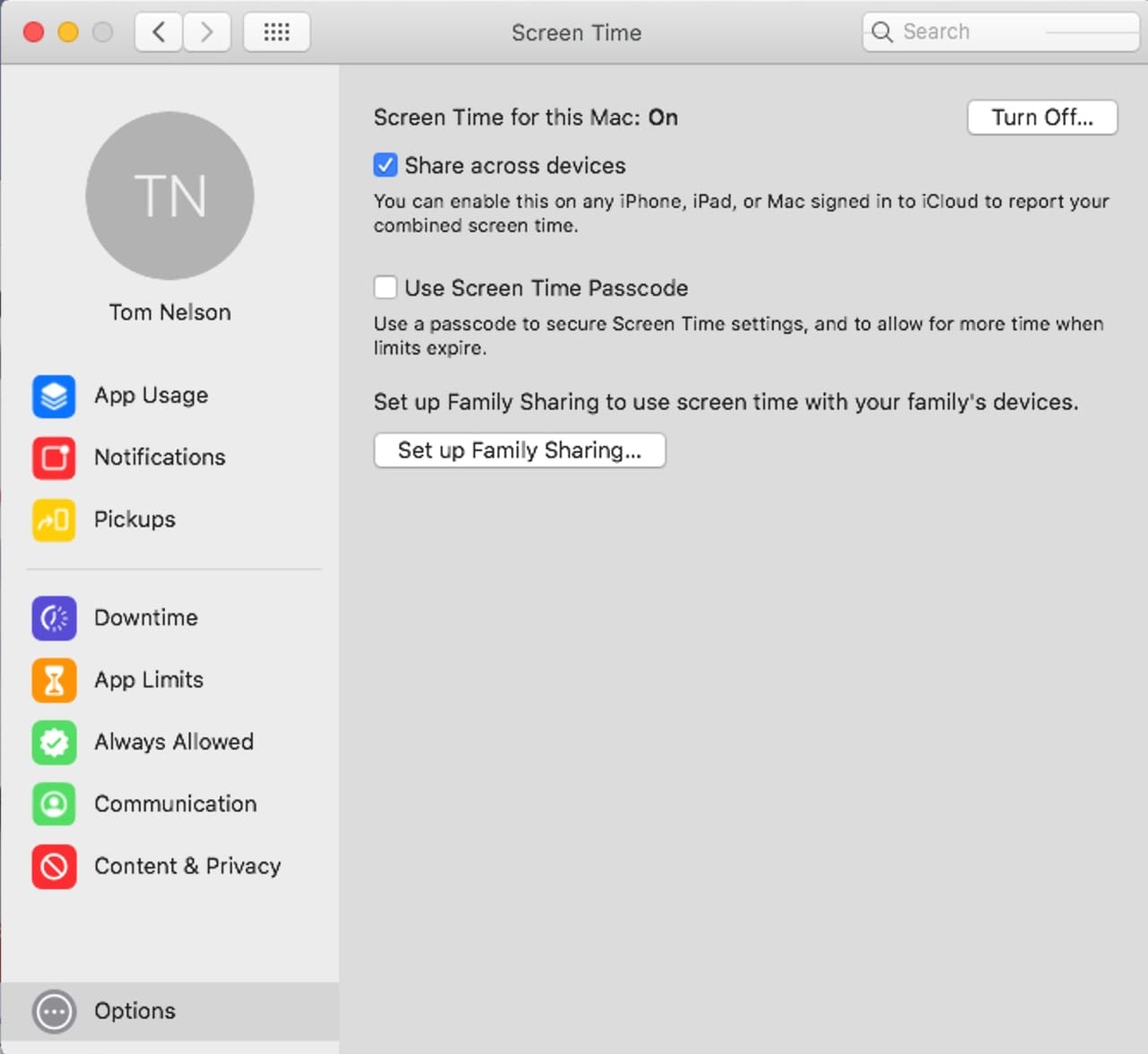This screenshot has width=1148, height=1054.
Task: Go back with the left arrow button
Action: [159, 32]
